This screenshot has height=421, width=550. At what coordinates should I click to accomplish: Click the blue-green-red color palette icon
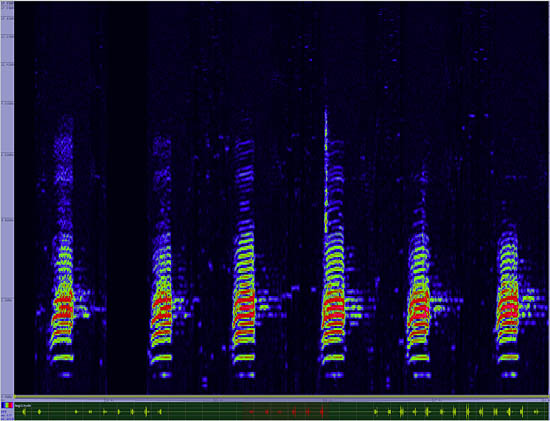point(7,405)
